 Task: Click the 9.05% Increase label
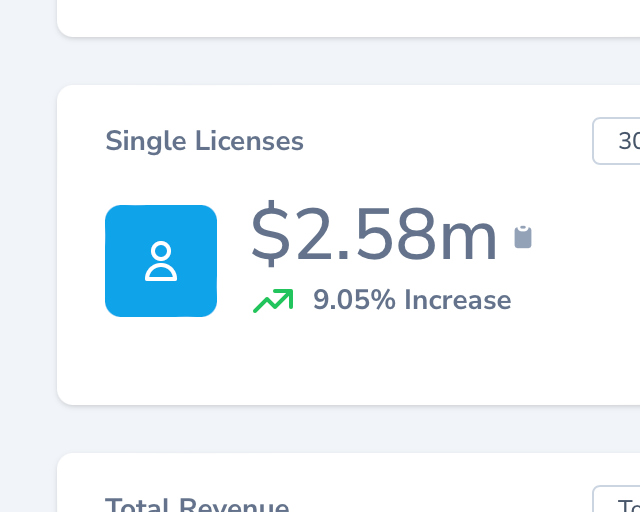tap(411, 300)
